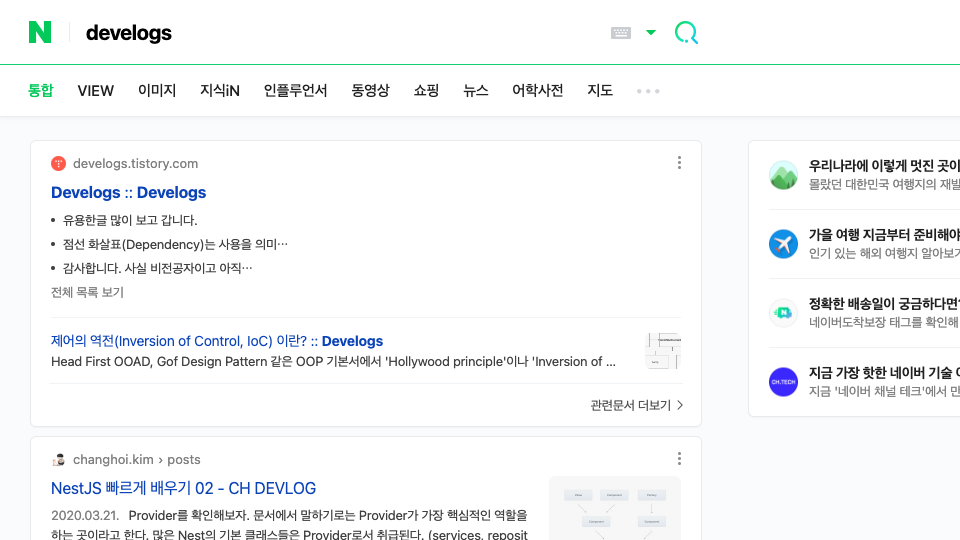The height and width of the screenshot is (540, 960).
Task: Click 관련문서 더보기 link
Action: tap(631, 405)
